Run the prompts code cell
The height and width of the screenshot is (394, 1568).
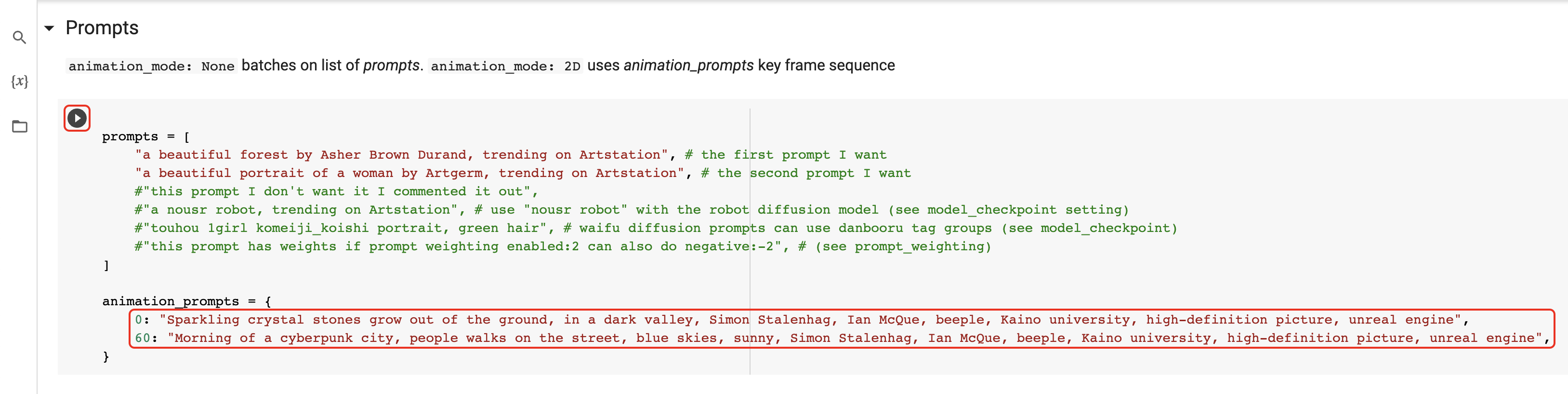[x=77, y=118]
